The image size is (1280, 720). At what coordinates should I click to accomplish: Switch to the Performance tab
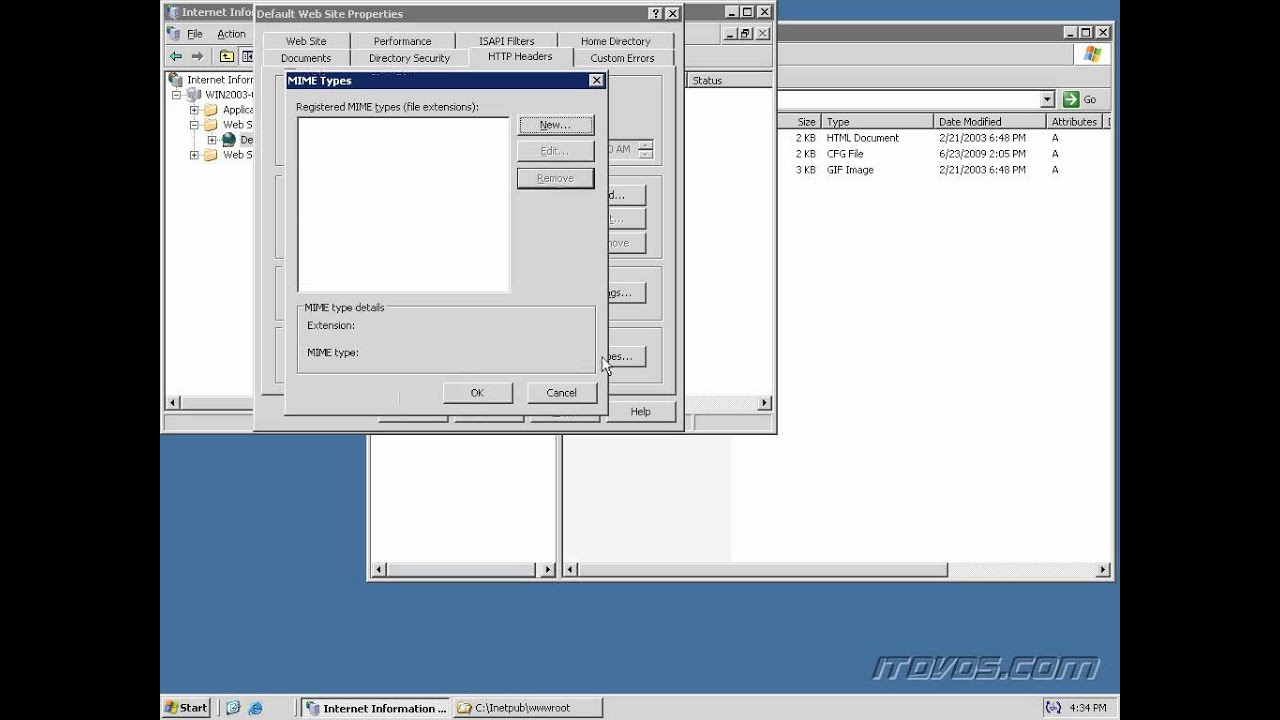point(402,41)
